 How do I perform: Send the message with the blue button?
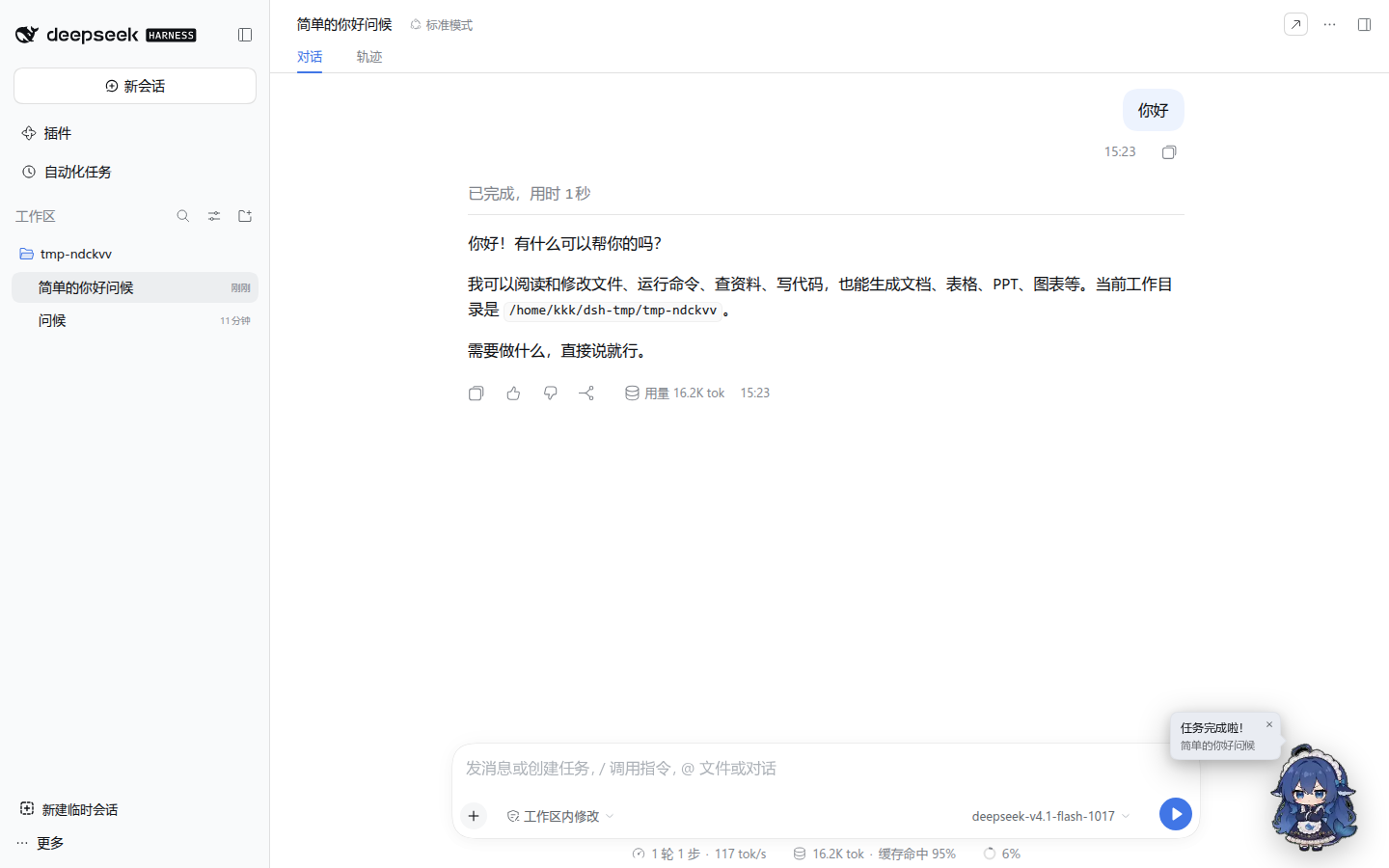(1176, 814)
